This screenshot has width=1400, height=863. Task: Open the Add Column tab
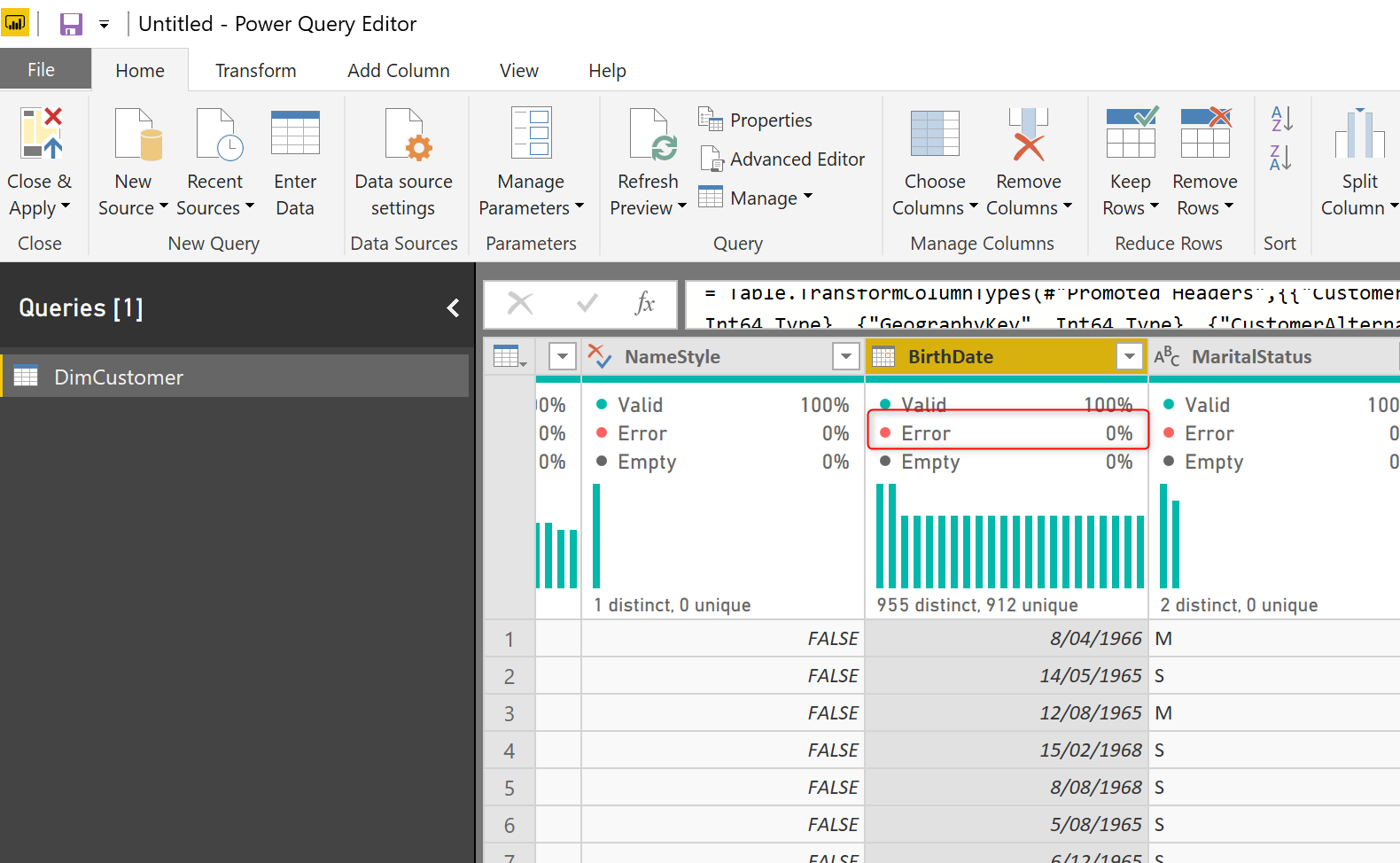coord(399,70)
